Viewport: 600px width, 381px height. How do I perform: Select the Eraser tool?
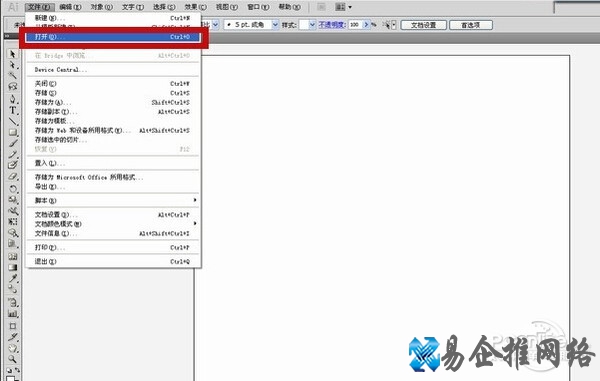point(13,176)
